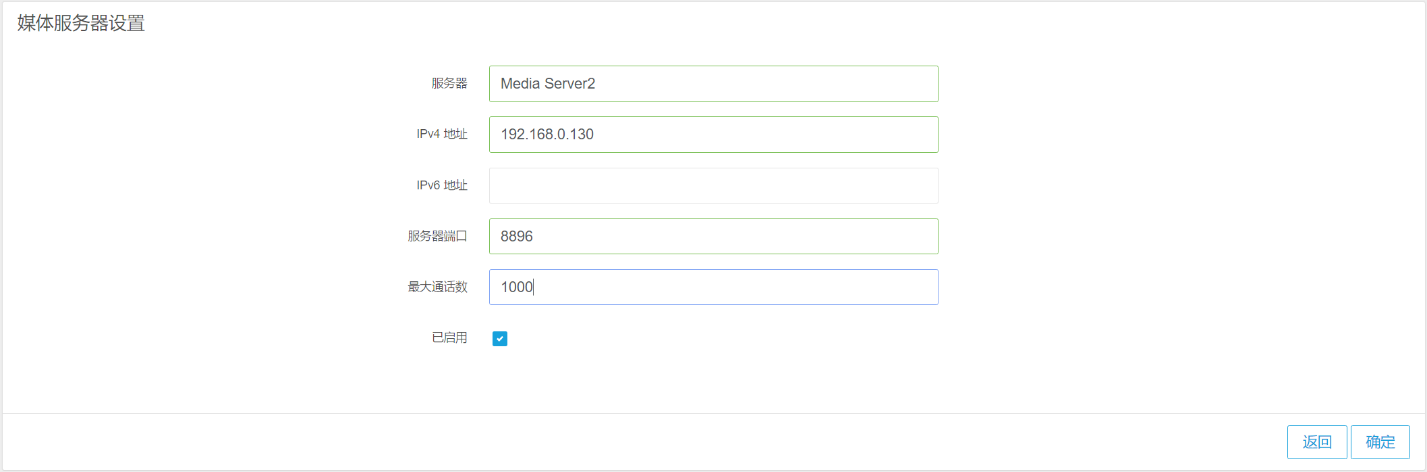Place cursor on 1000 max calls value
The width and height of the screenshot is (1427, 472).
[517, 287]
